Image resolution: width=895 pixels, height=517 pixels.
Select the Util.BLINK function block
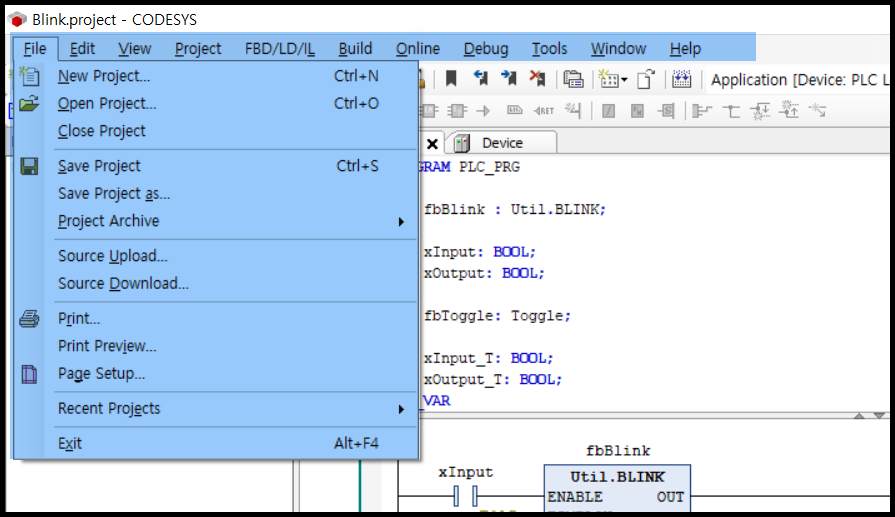pyautogui.click(x=617, y=488)
